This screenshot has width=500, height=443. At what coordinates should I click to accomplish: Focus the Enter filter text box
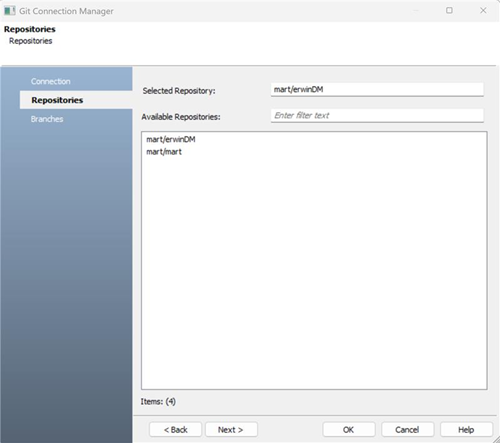point(377,115)
